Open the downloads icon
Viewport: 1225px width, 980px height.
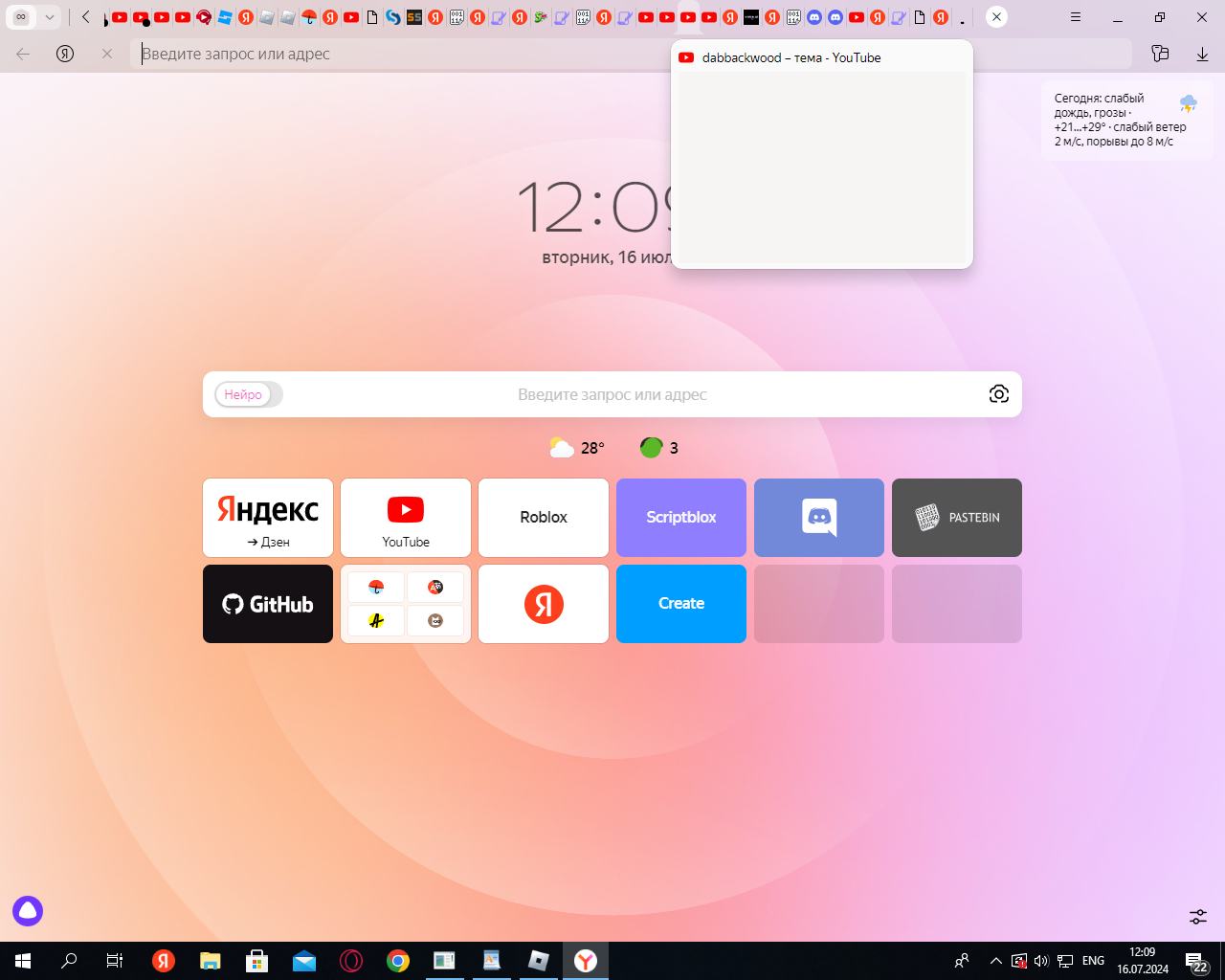coord(1202,54)
